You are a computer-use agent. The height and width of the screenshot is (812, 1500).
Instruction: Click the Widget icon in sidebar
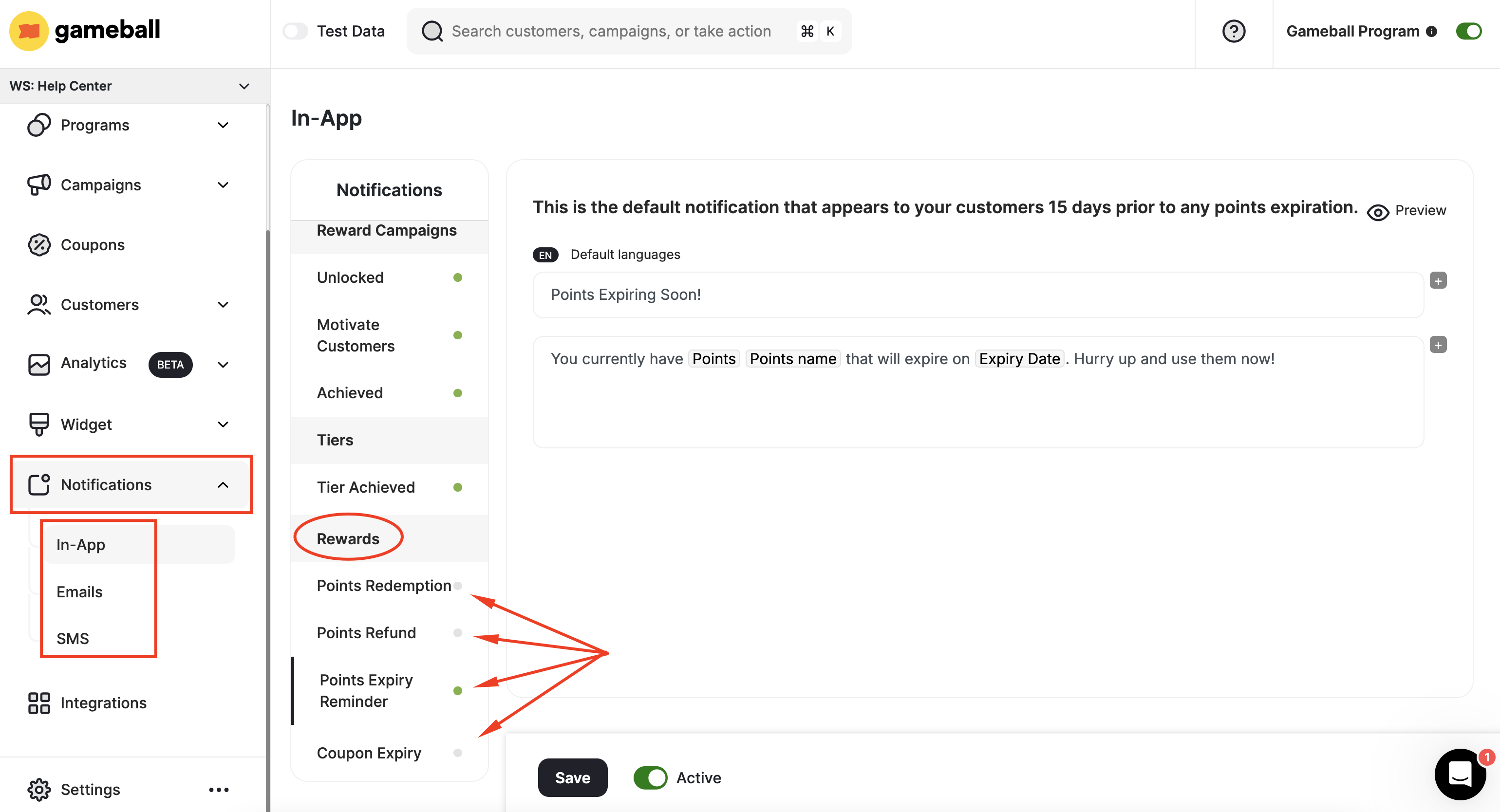[38, 424]
